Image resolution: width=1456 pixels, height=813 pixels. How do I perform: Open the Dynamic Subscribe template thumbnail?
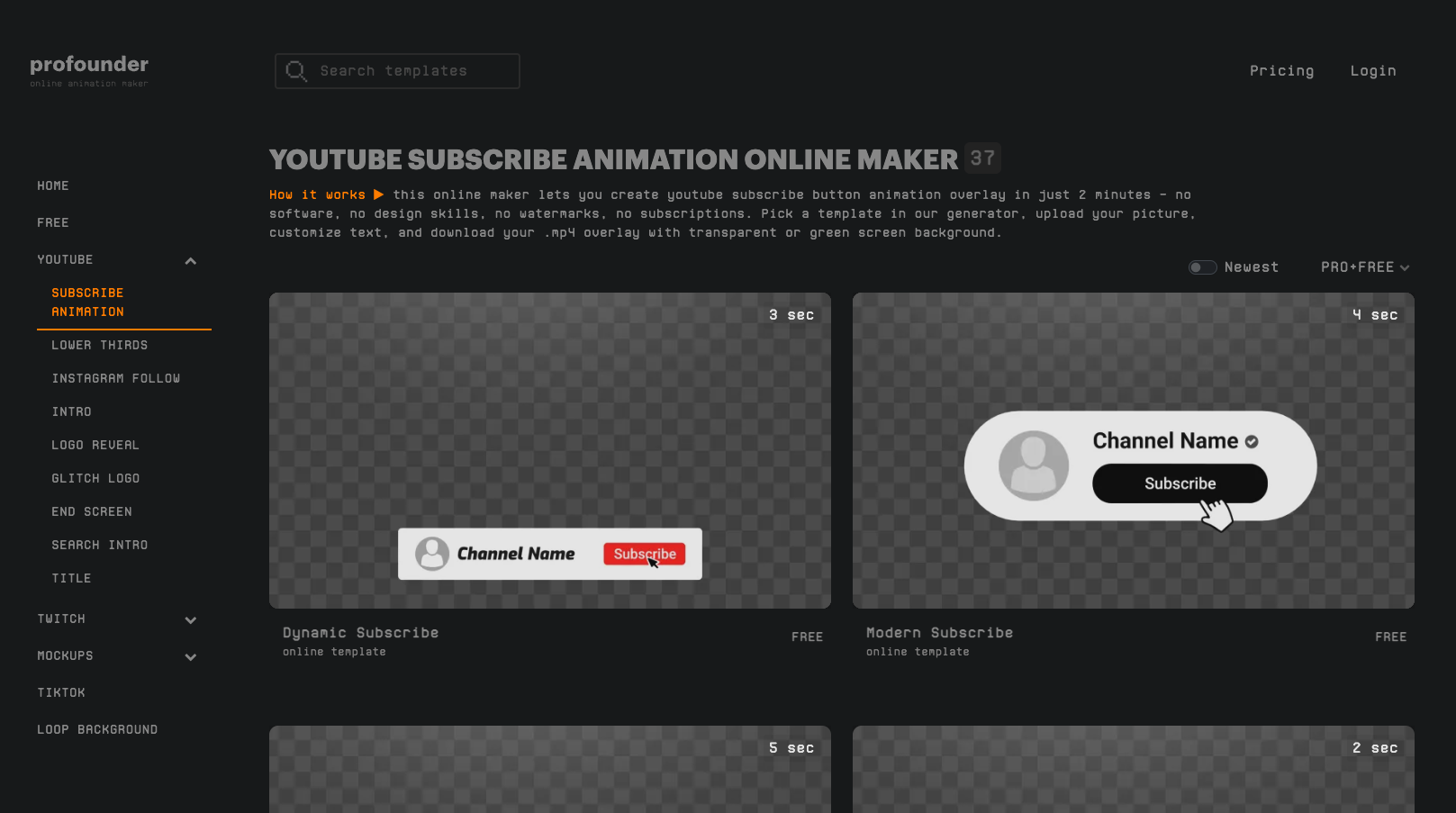click(x=550, y=450)
